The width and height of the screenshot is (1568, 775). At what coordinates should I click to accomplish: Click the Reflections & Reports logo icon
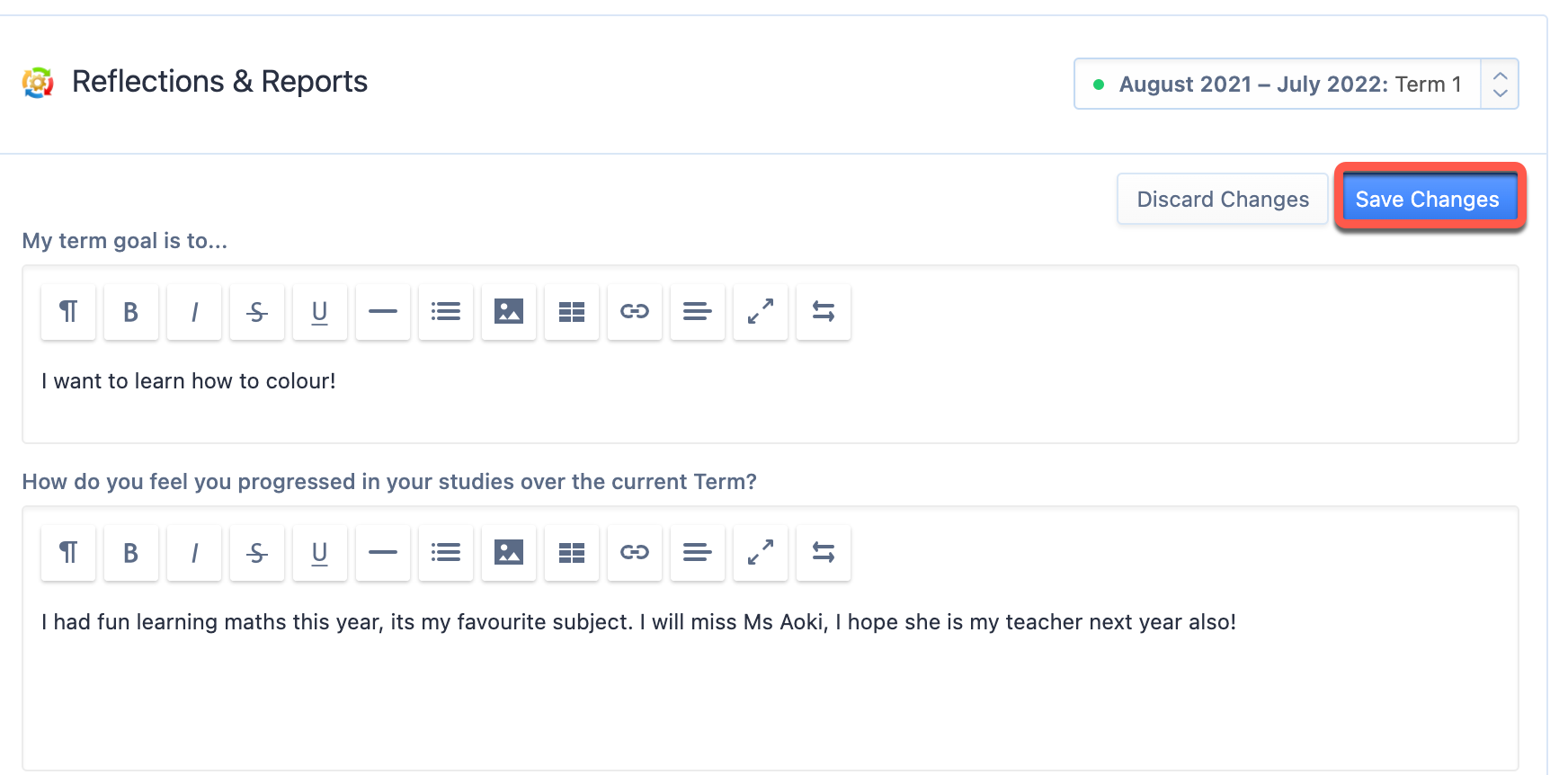pos(38,82)
